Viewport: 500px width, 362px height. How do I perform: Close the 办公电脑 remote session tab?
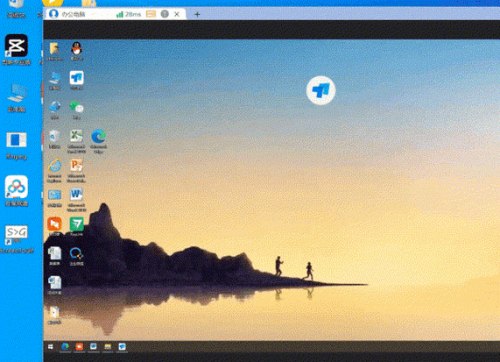177,14
